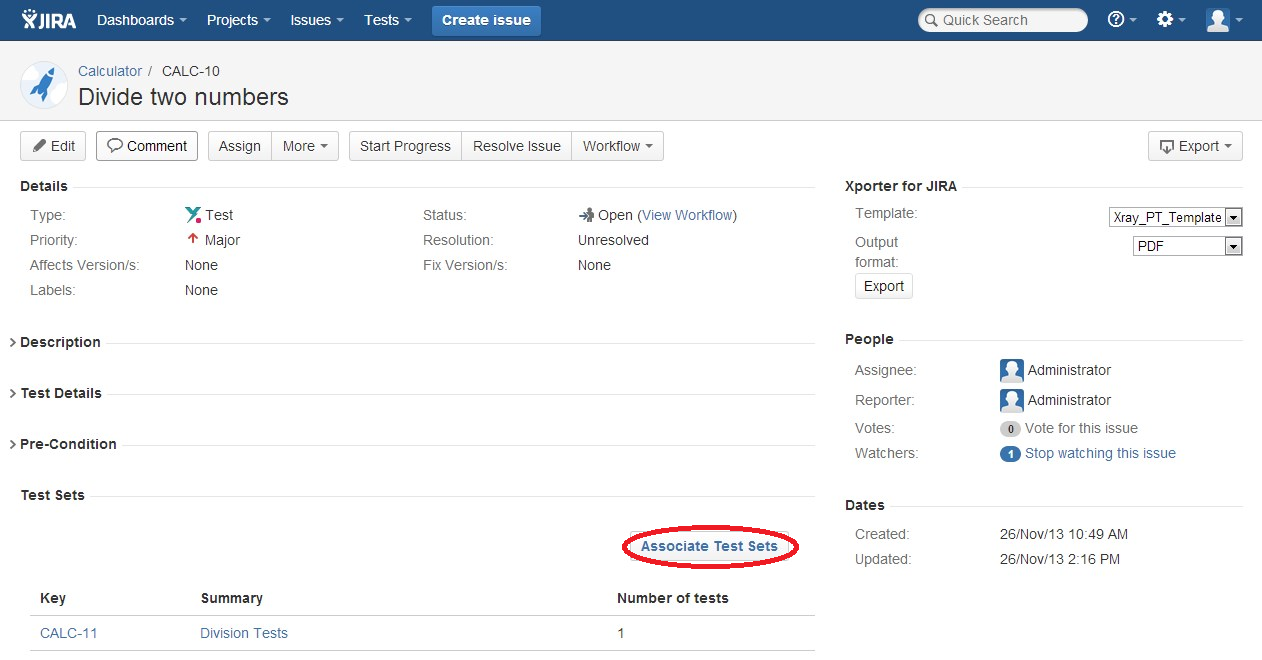Screen dimensions: 1262x660
Task: Click the votes count badge
Action: click(1010, 428)
